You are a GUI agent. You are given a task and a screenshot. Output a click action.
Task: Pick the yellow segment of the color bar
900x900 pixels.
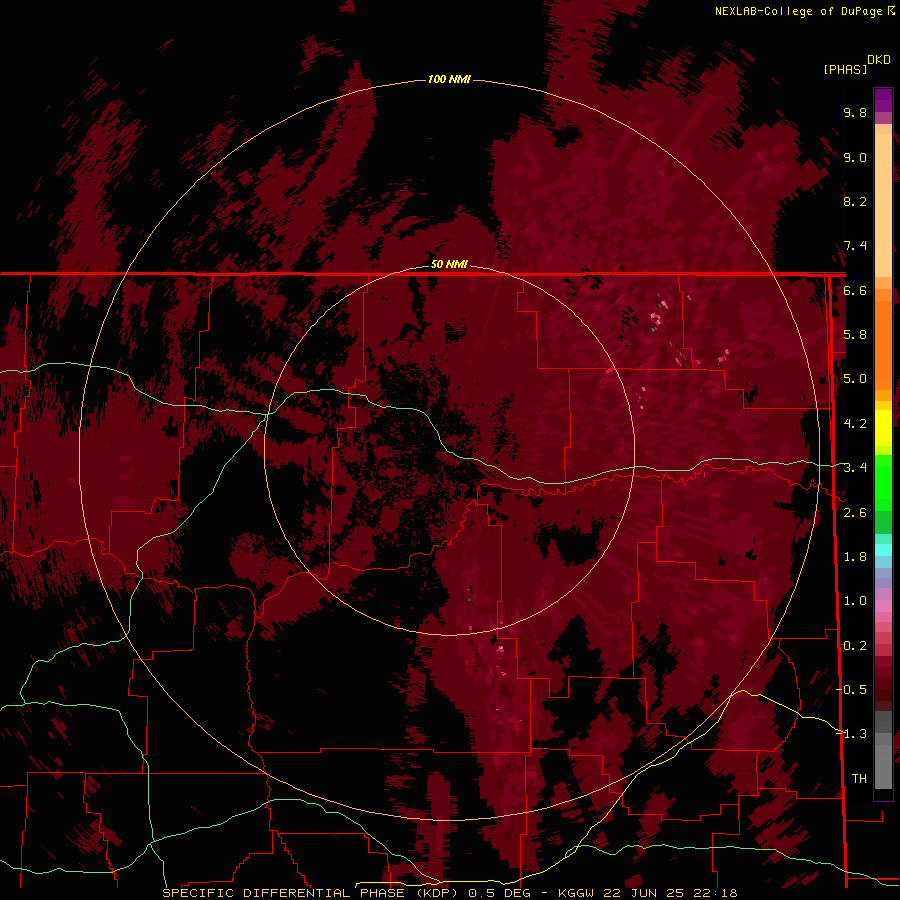pos(883,428)
